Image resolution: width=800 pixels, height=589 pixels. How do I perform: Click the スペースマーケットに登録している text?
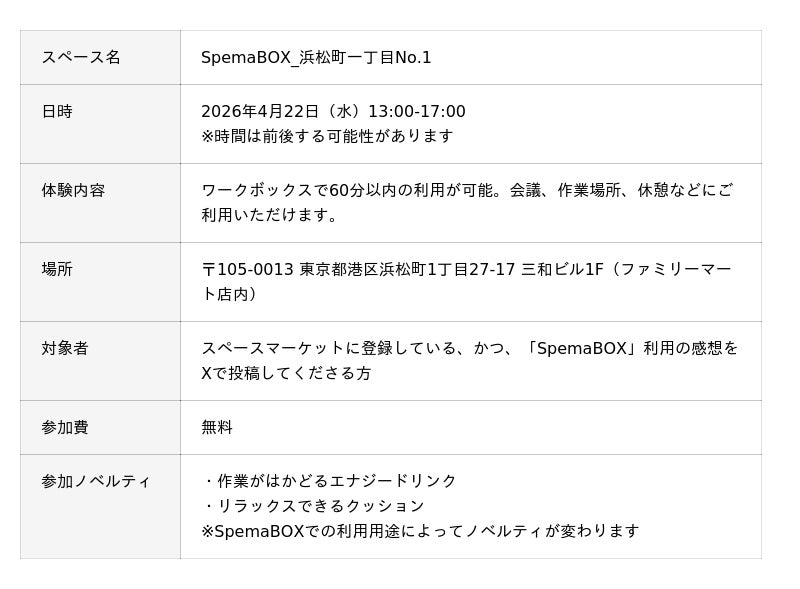coord(469,348)
